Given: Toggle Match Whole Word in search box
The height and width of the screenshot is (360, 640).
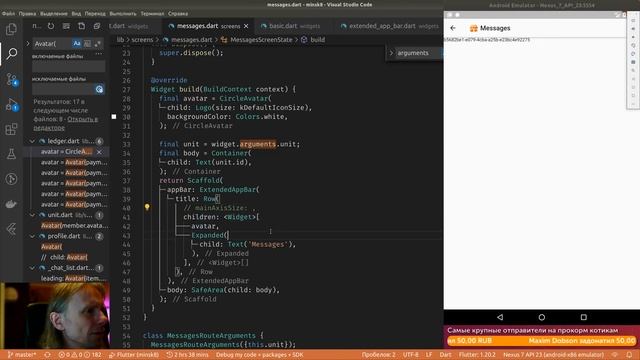Looking at the screenshot, I should [87, 43].
